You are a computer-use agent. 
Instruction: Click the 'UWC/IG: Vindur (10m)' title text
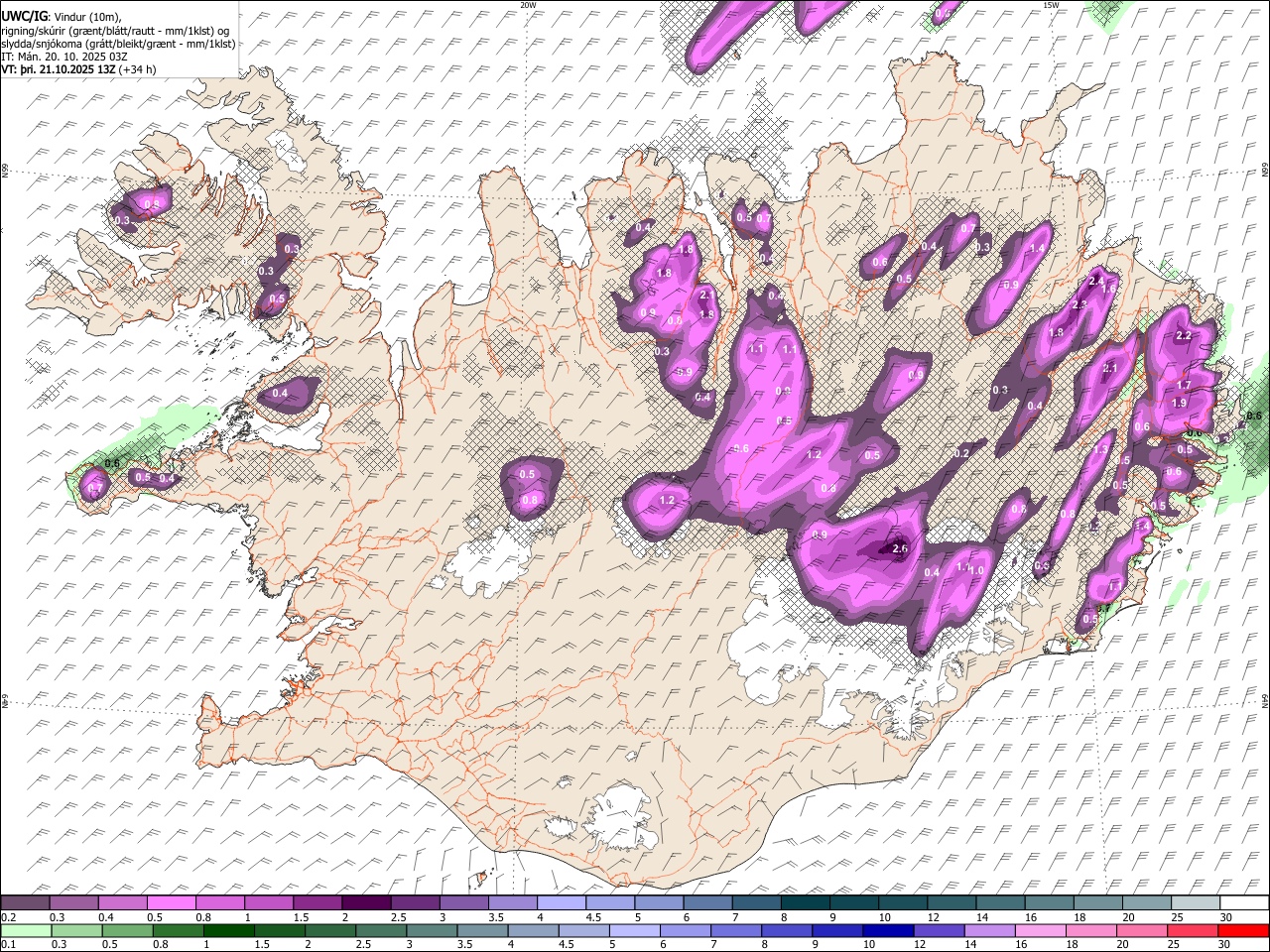tap(62, 16)
